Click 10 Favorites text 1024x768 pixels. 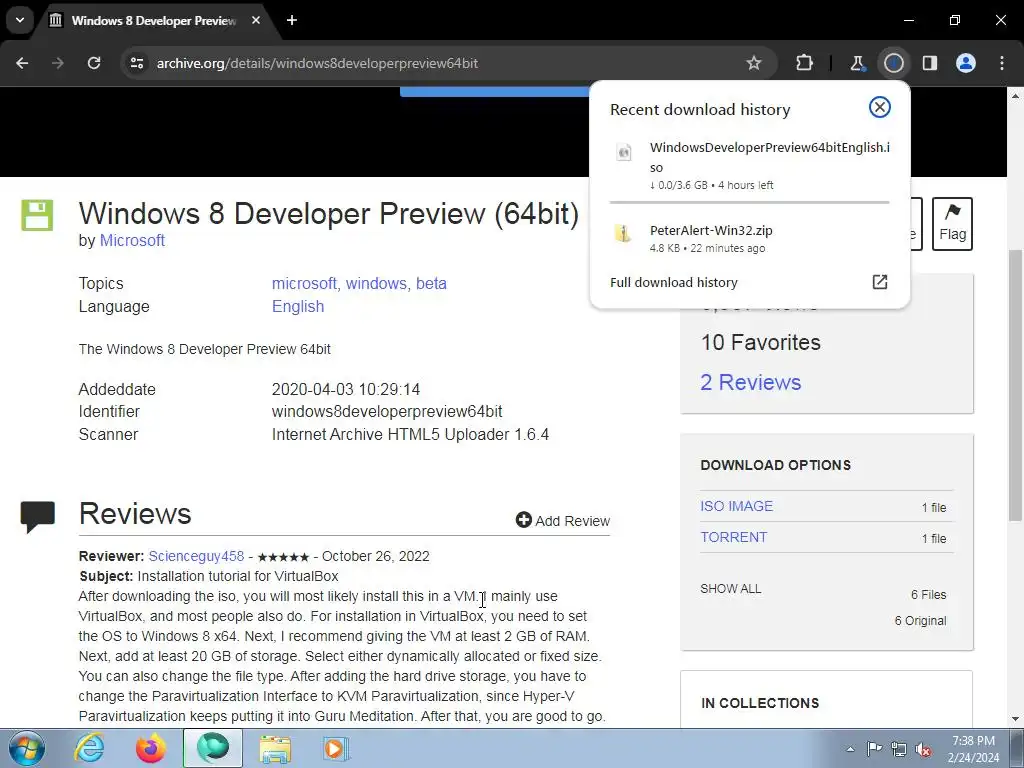tap(760, 342)
